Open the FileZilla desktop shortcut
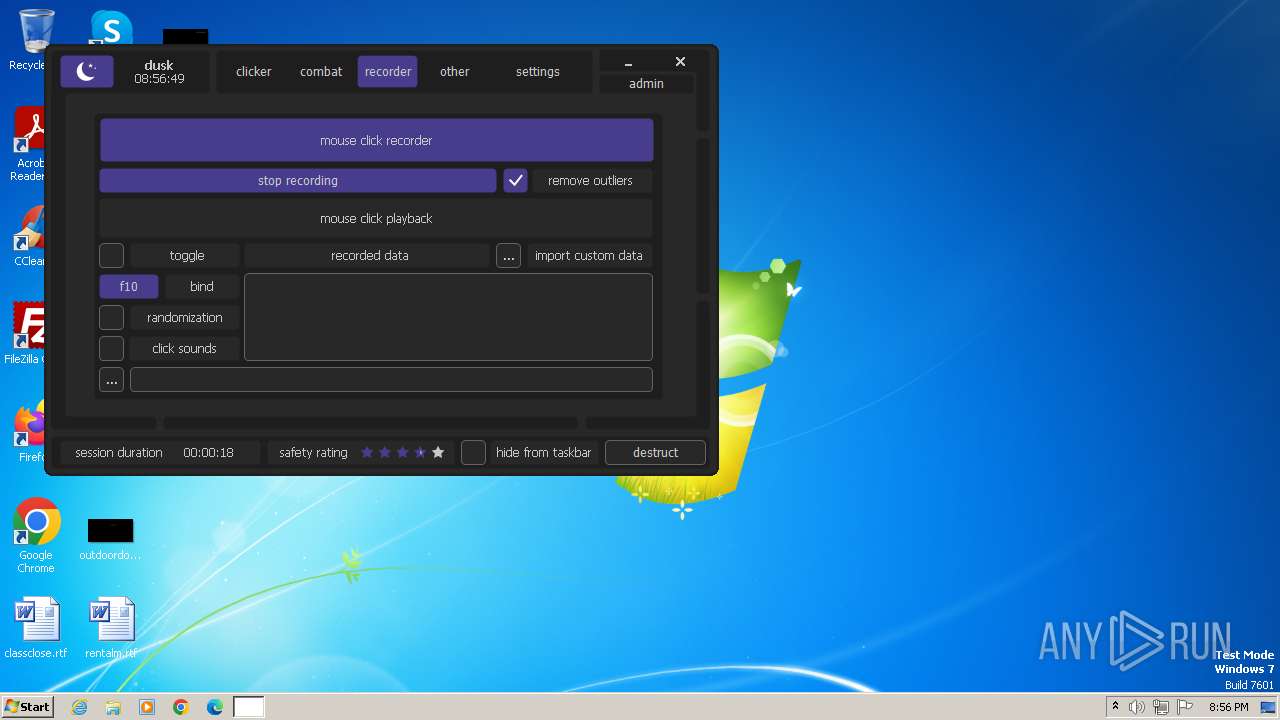This screenshot has height=720, width=1280. click(30, 333)
